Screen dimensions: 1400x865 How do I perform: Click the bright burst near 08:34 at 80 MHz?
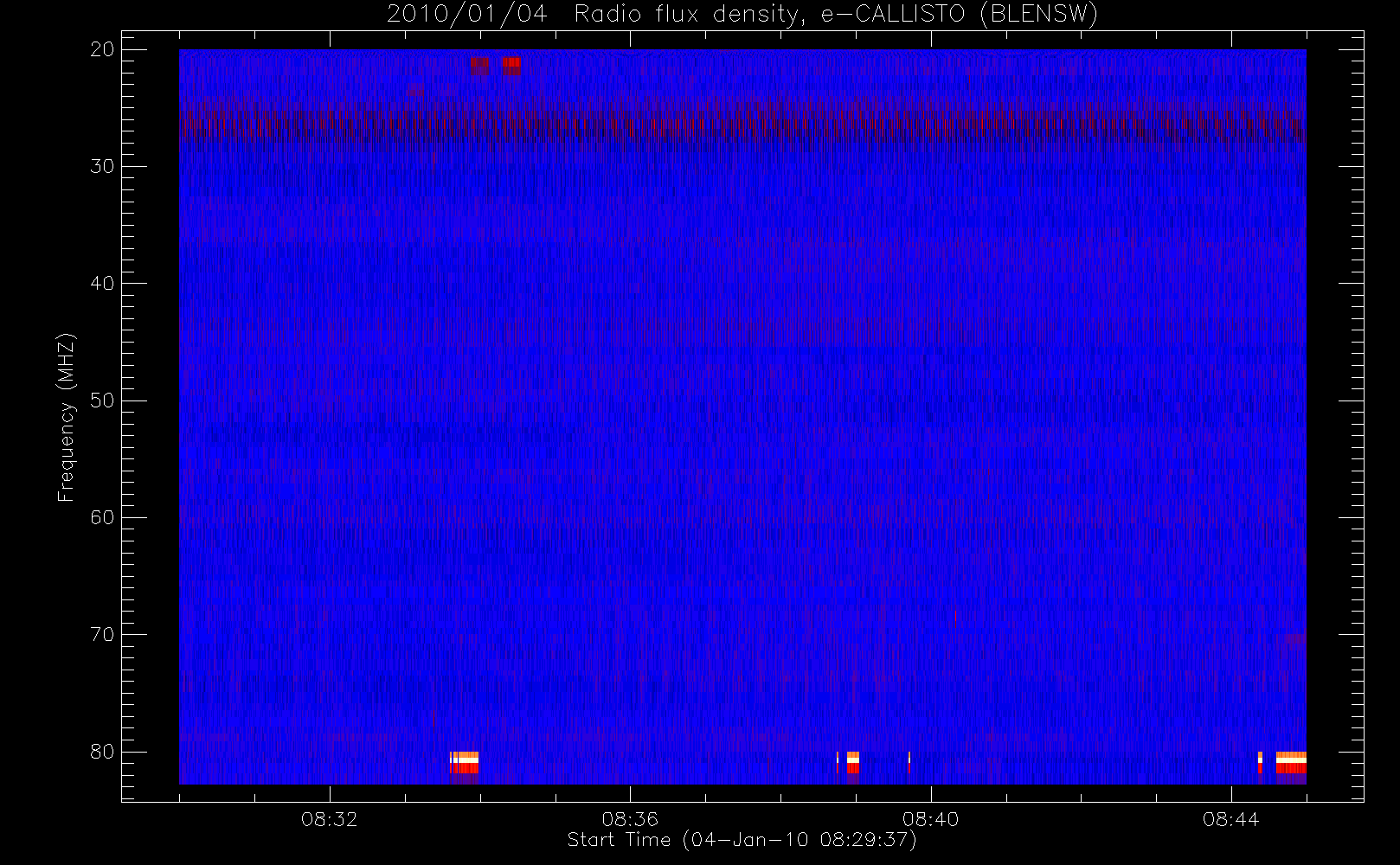click(x=465, y=763)
